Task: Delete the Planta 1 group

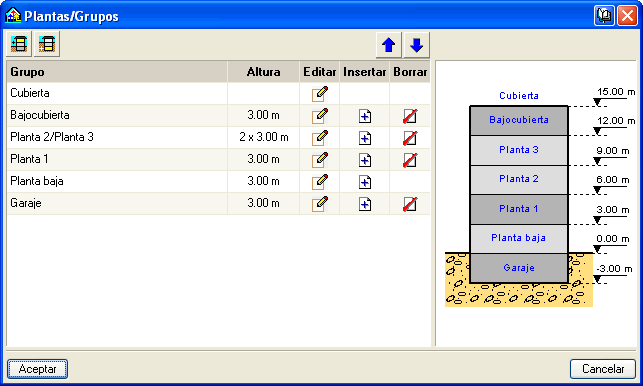Action: pos(410,160)
